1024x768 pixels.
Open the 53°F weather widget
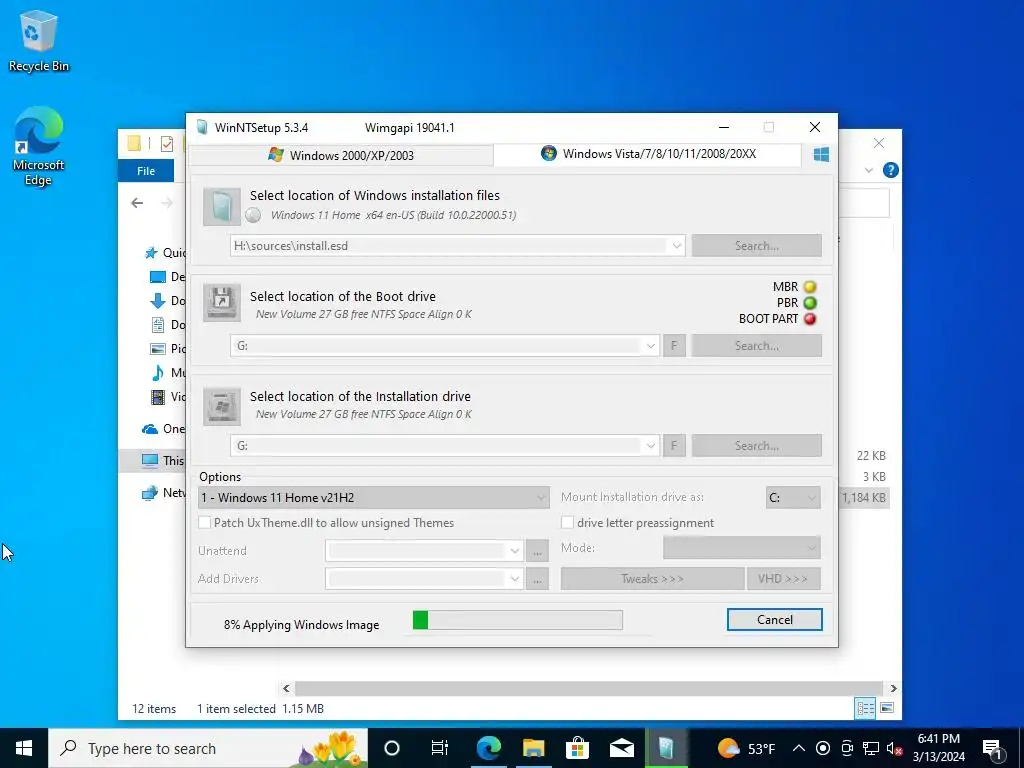(x=746, y=748)
